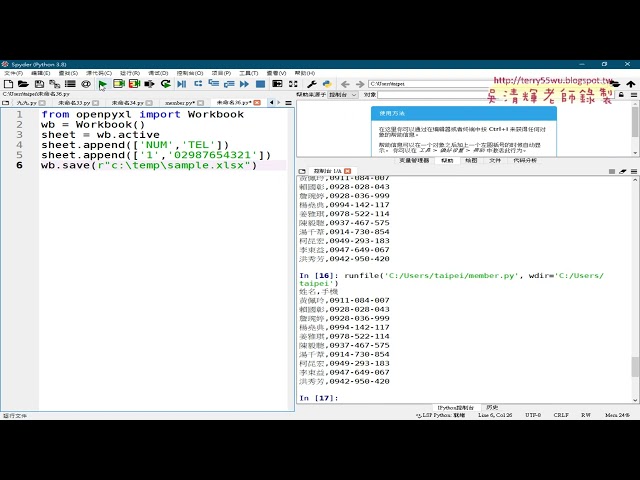The height and width of the screenshot is (480, 640).
Task: Create a new file with toolbar icon
Action: click(x=8, y=84)
